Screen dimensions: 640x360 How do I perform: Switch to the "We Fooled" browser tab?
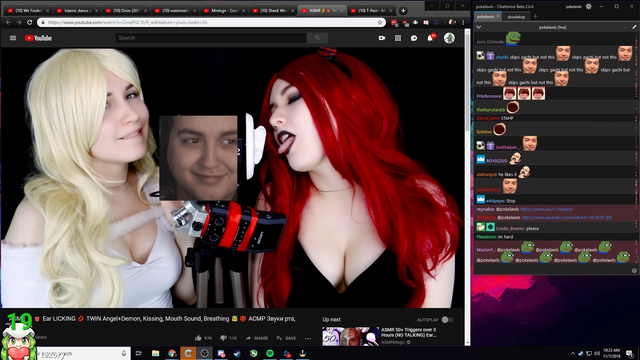(28, 11)
